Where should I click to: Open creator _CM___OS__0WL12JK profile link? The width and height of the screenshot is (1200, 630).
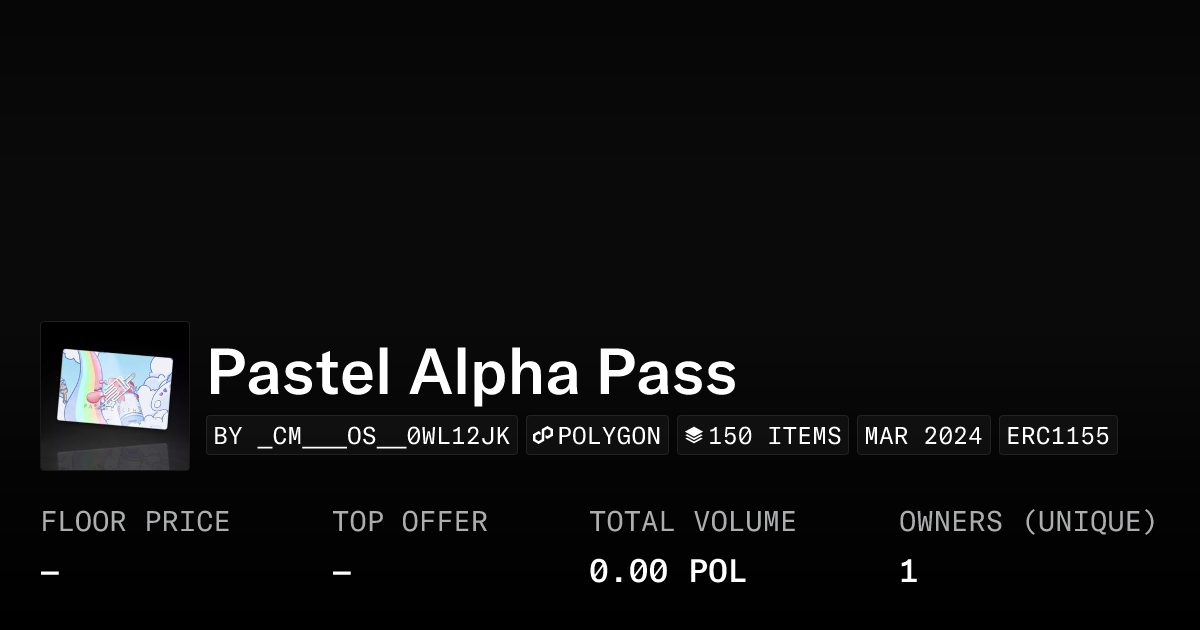(x=384, y=436)
